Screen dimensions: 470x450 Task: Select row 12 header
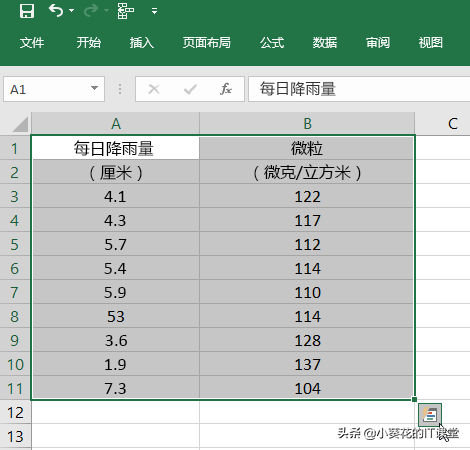15,412
